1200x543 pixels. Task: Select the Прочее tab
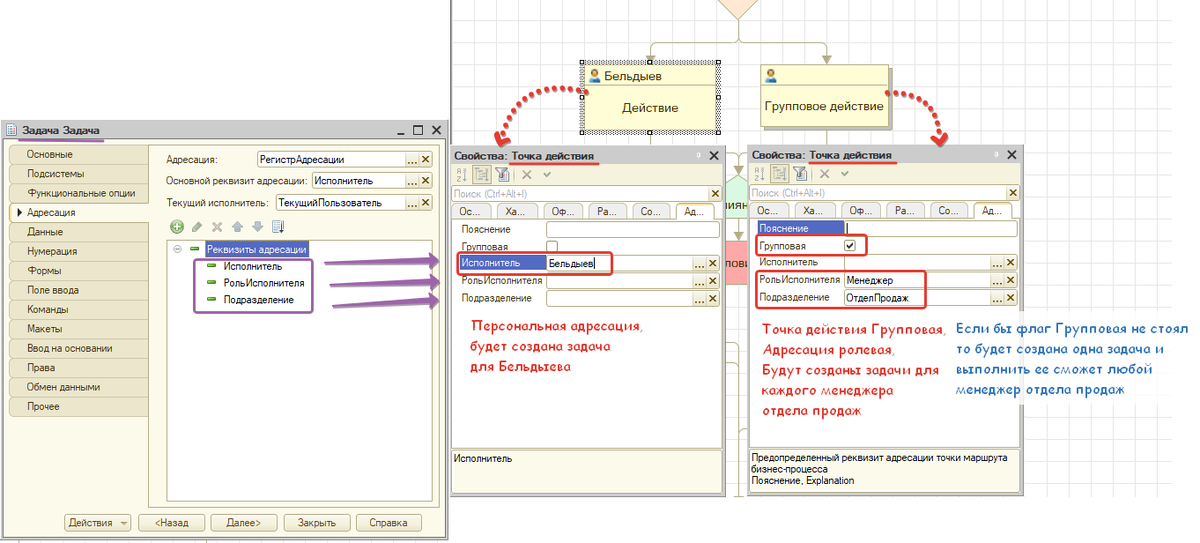pyautogui.click(x=78, y=407)
